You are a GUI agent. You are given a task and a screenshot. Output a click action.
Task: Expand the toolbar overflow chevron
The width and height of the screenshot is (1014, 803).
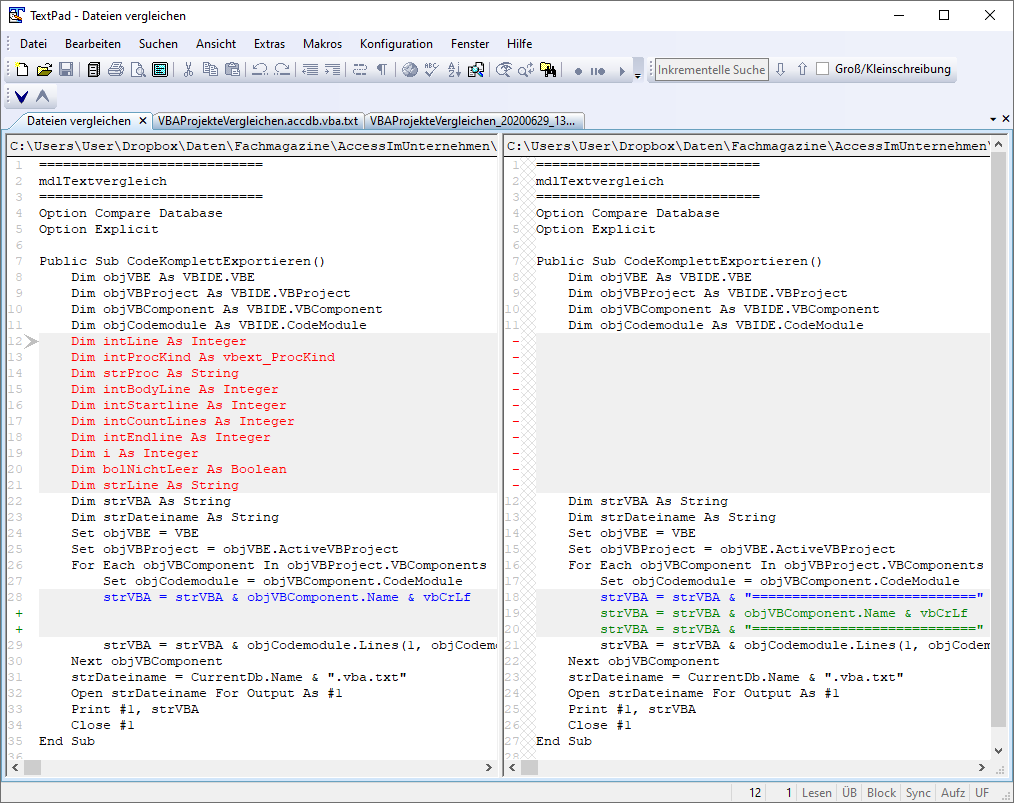(638, 78)
